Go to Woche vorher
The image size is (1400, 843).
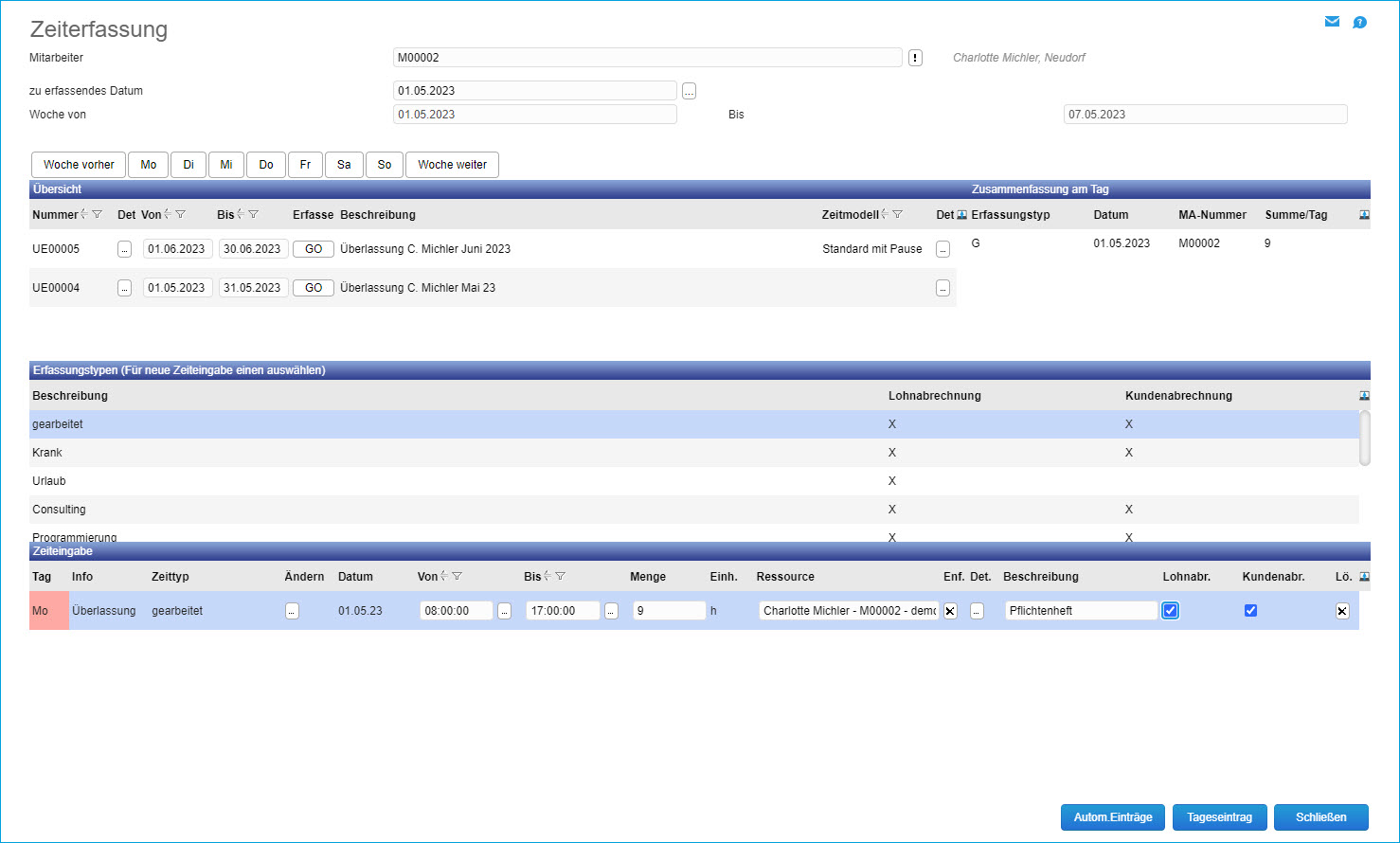[79, 165]
